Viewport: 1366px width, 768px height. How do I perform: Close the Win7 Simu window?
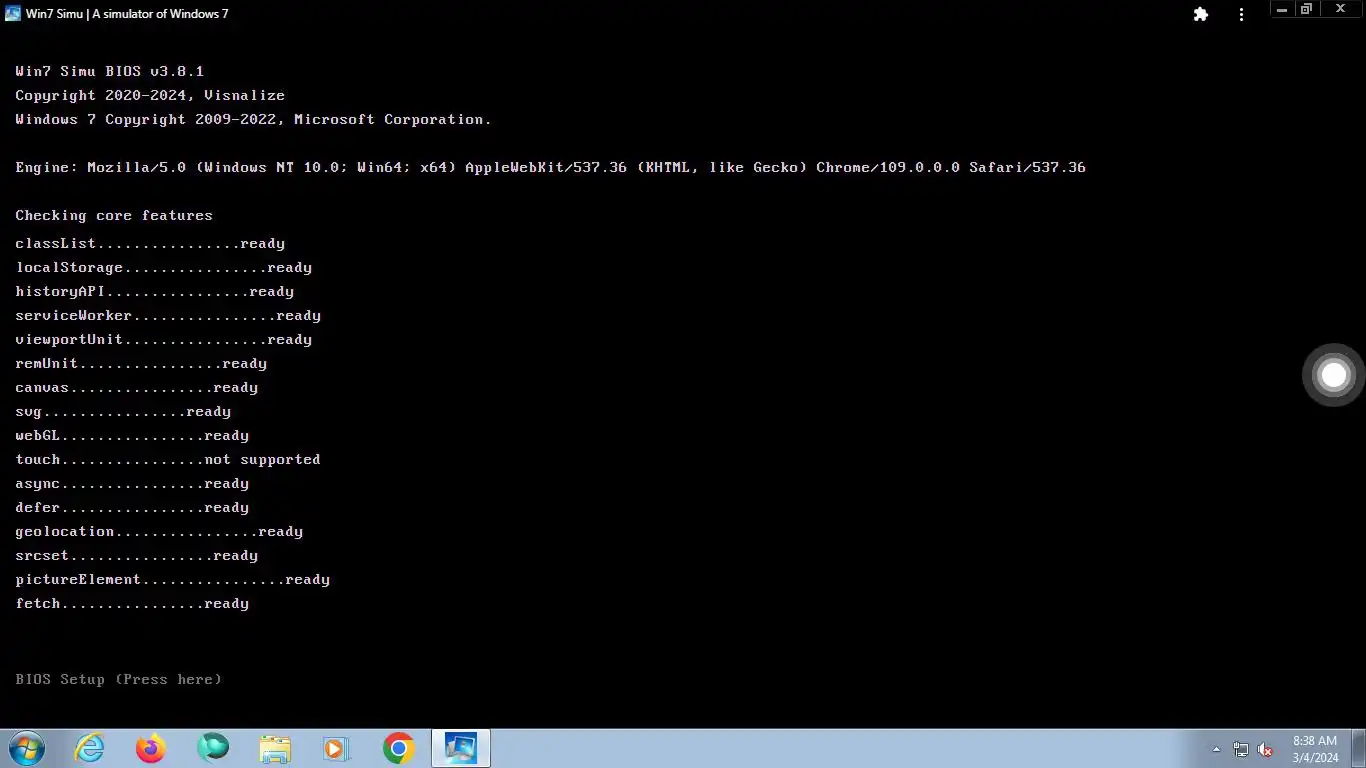pyautogui.click(x=1341, y=9)
